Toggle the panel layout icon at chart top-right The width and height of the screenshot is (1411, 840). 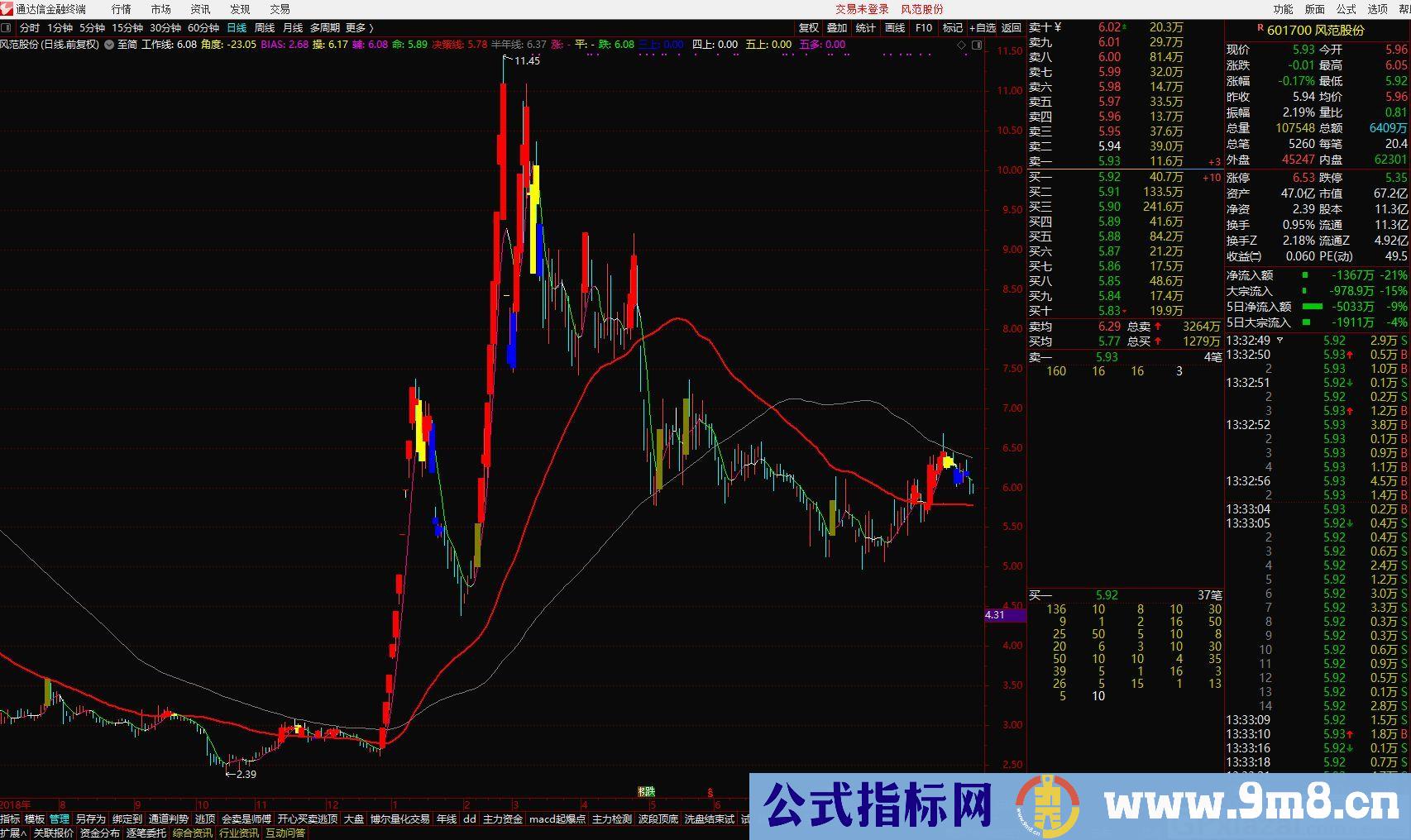[976, 45]
